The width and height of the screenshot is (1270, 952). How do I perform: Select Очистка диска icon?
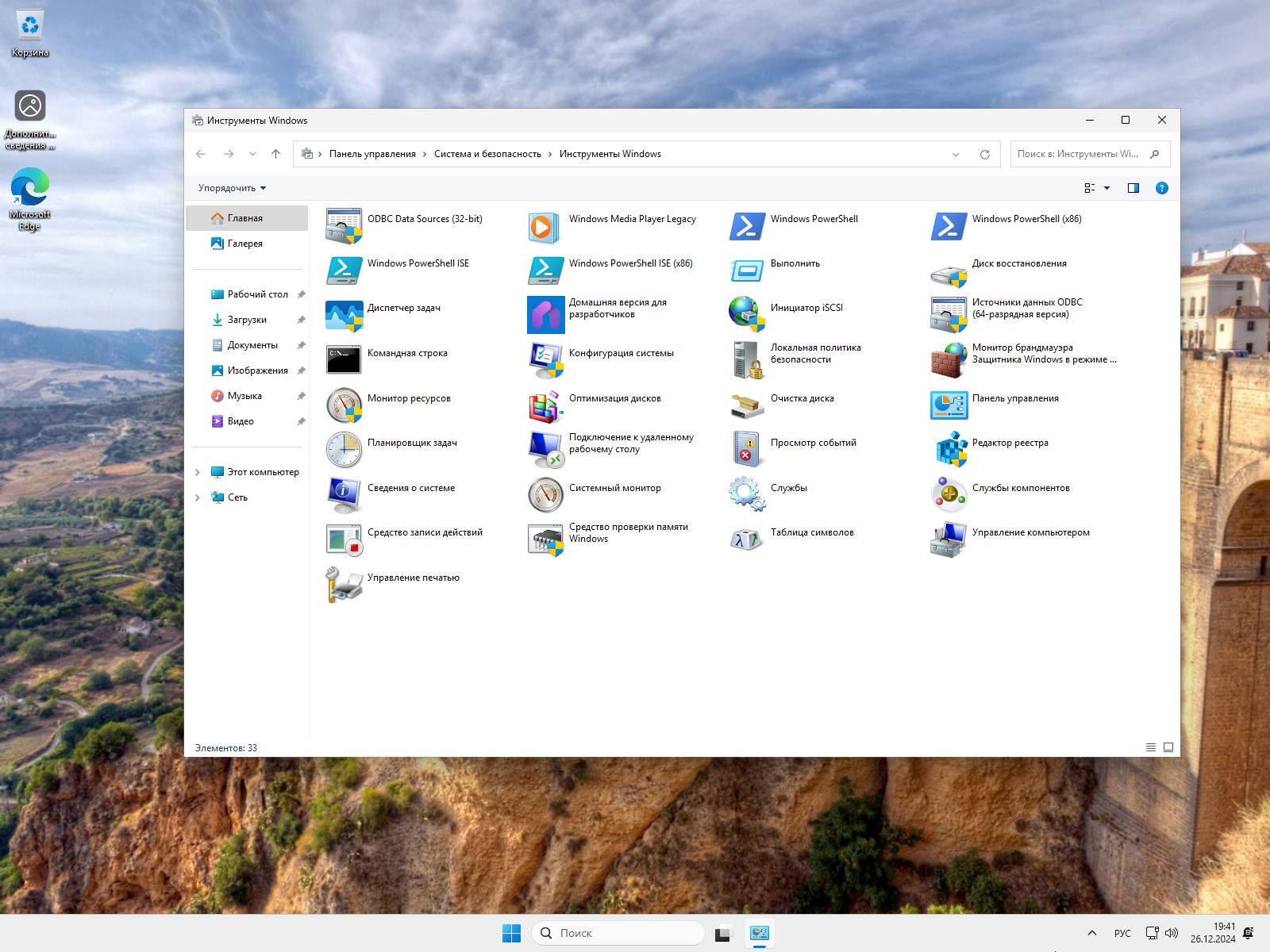coord(747,405)
